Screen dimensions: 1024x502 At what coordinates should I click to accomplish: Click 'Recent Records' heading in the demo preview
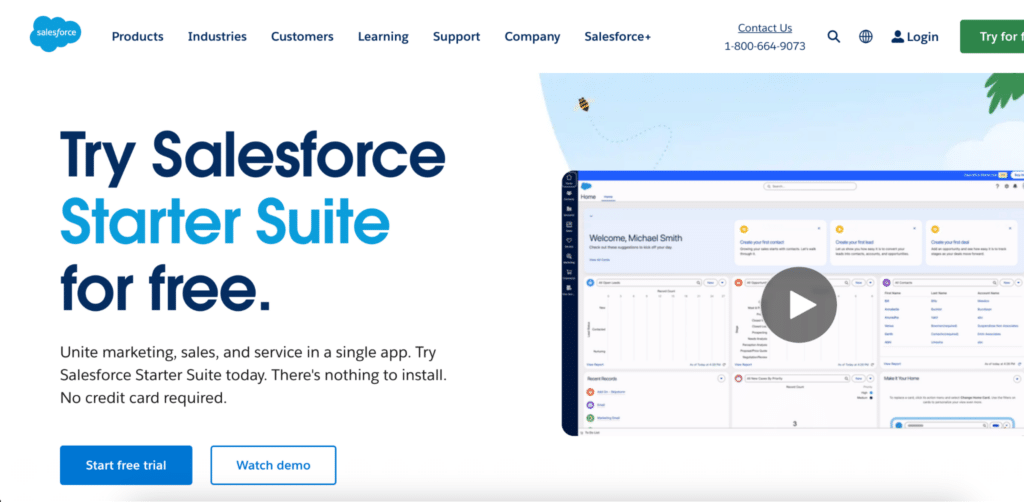coord(601,379)
